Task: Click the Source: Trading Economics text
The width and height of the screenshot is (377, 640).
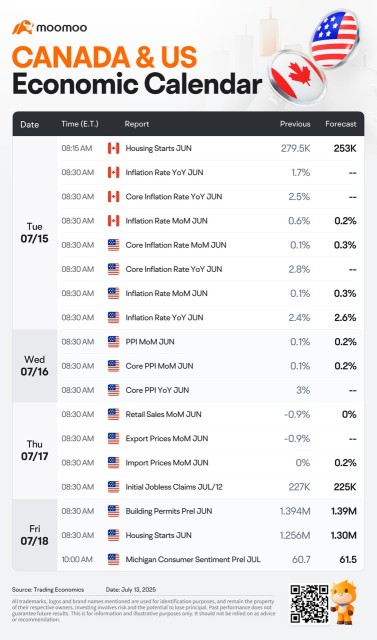Action: point(48,589)
